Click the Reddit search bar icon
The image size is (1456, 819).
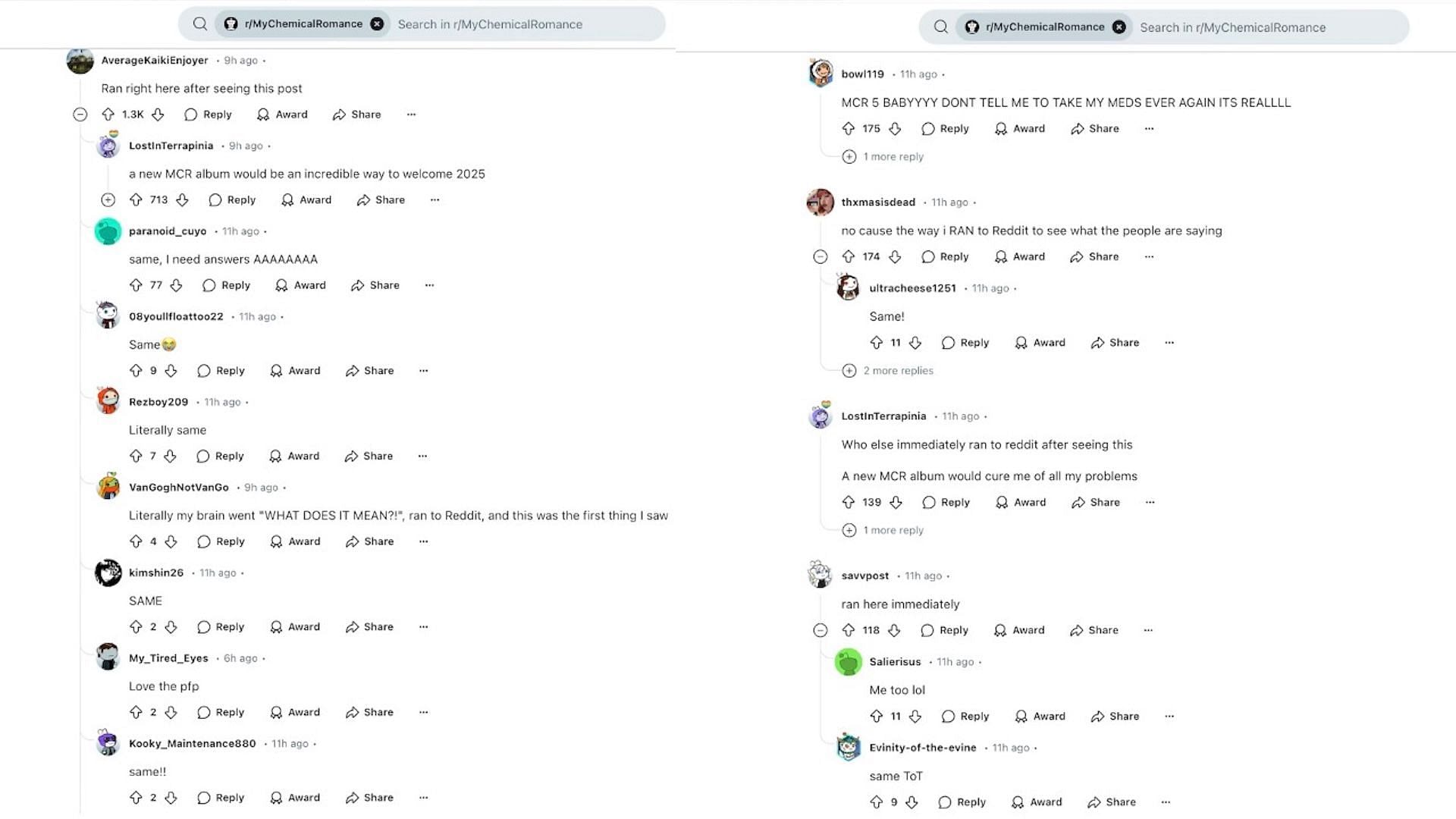click(x=198, y=23)
